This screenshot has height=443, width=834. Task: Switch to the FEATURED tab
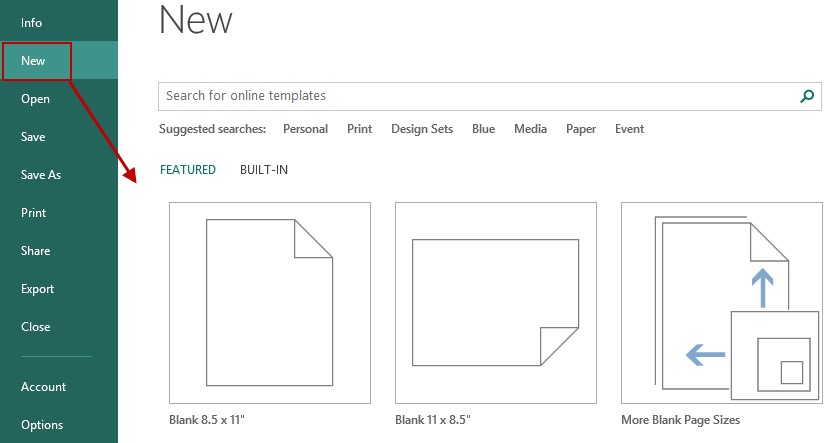pyautogui.click(x=188, y=170)
